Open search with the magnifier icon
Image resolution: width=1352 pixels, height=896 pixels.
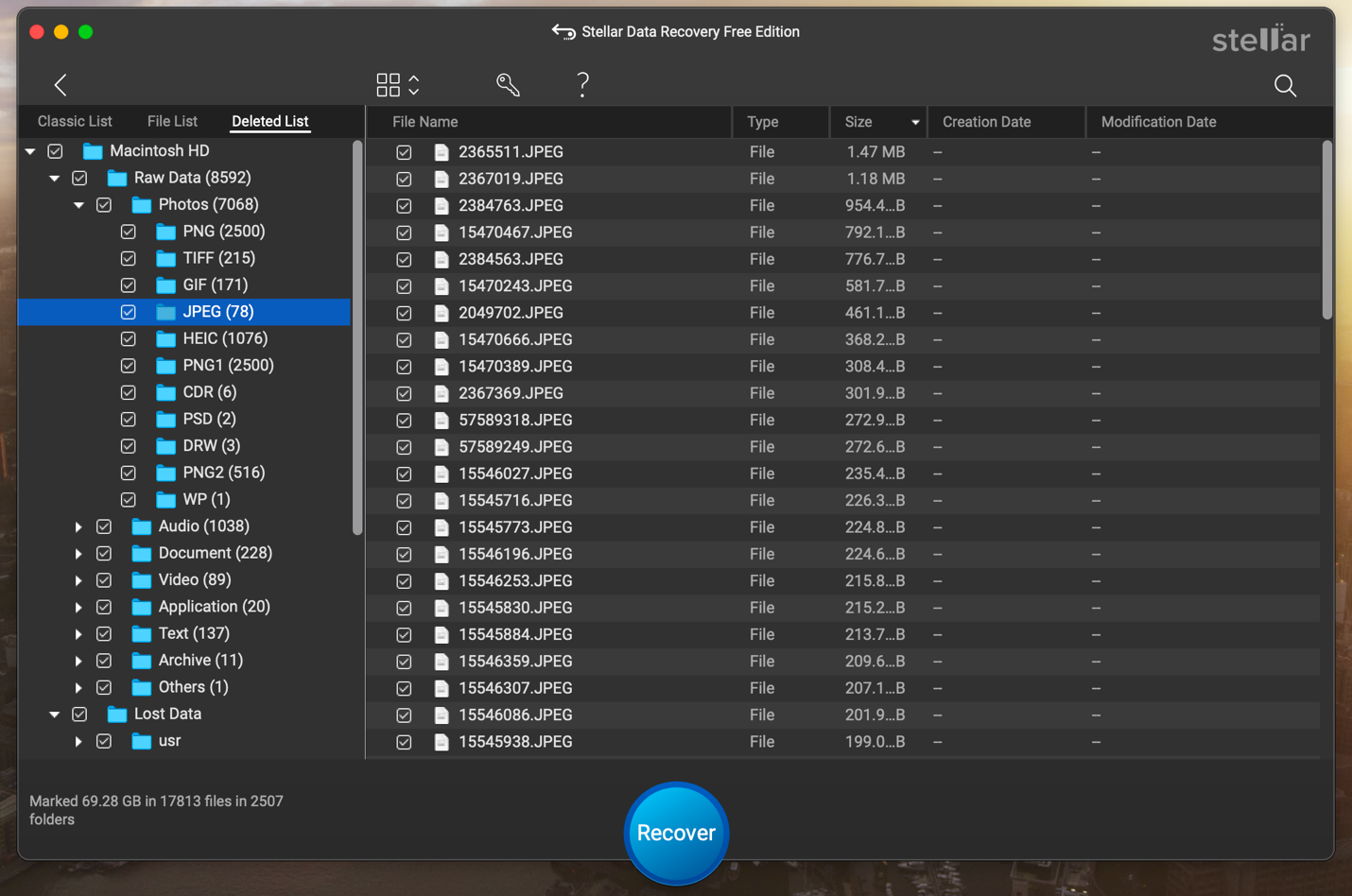(x=1285, y=86)
